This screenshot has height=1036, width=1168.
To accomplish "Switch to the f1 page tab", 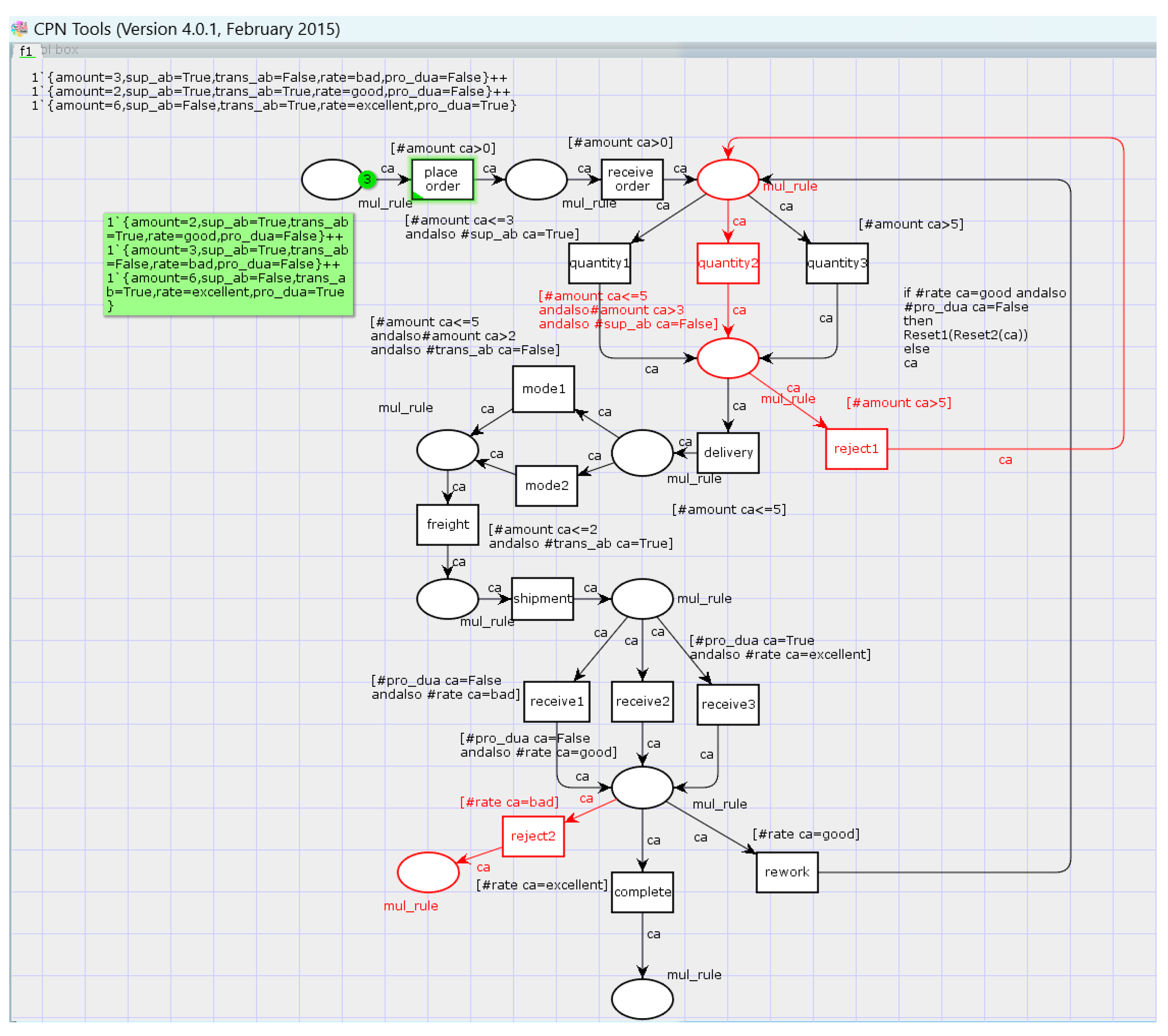I will pos(26,51).
